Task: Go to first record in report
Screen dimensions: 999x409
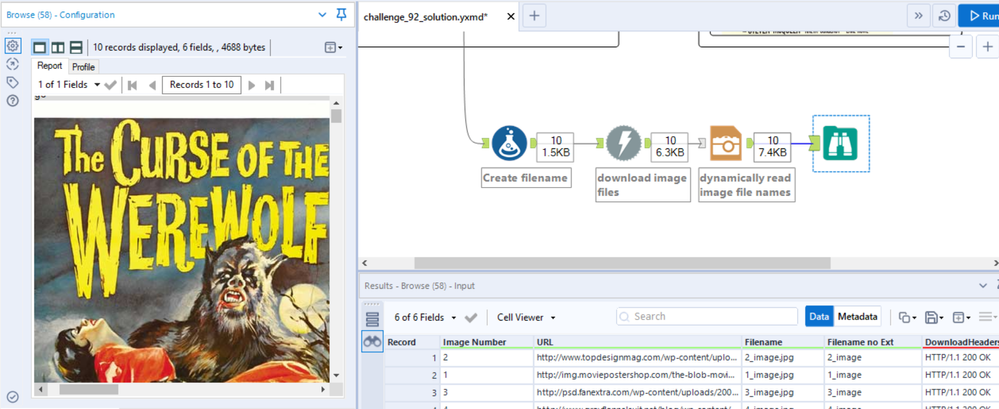Action: (133, 85)
